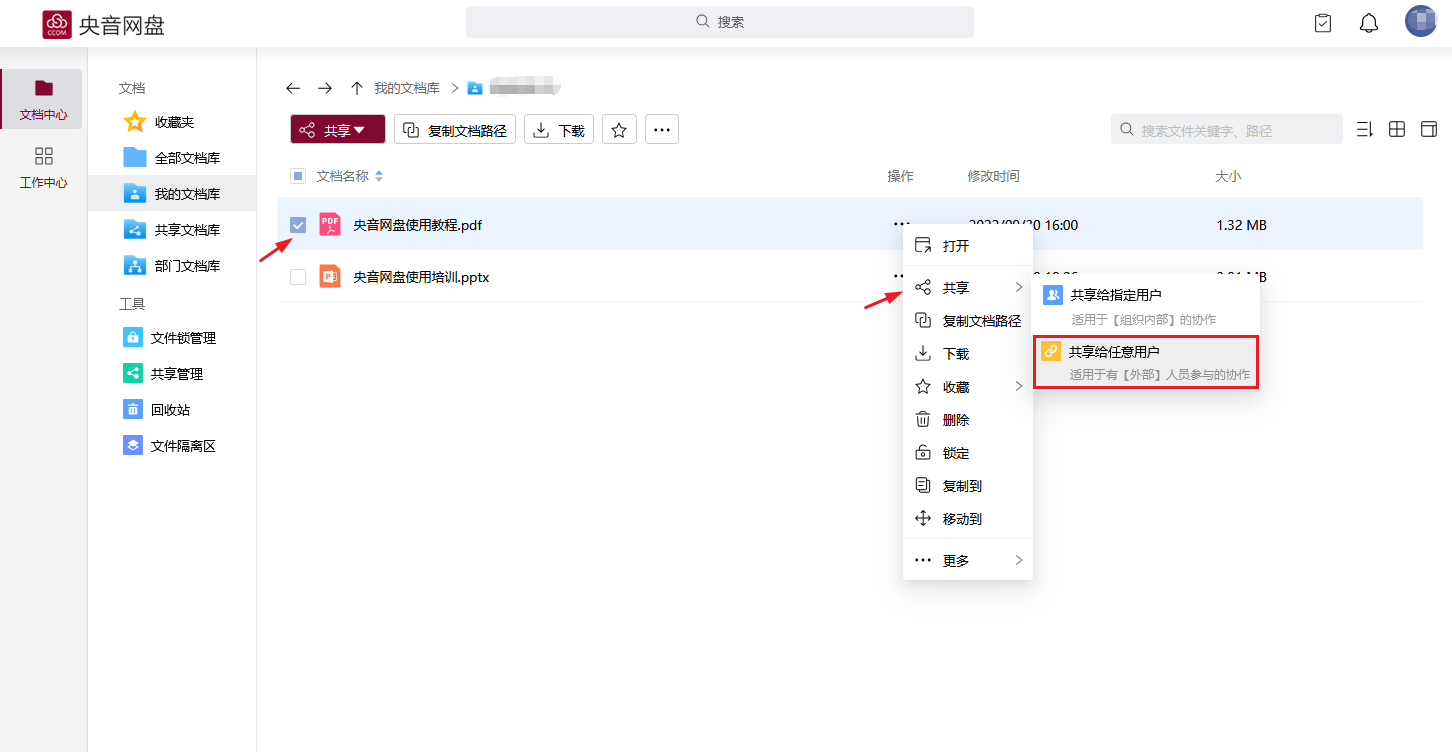Open the task clipboard icon in header
The height and width of the screenshot is (752, 1452).
point(1323,23)
